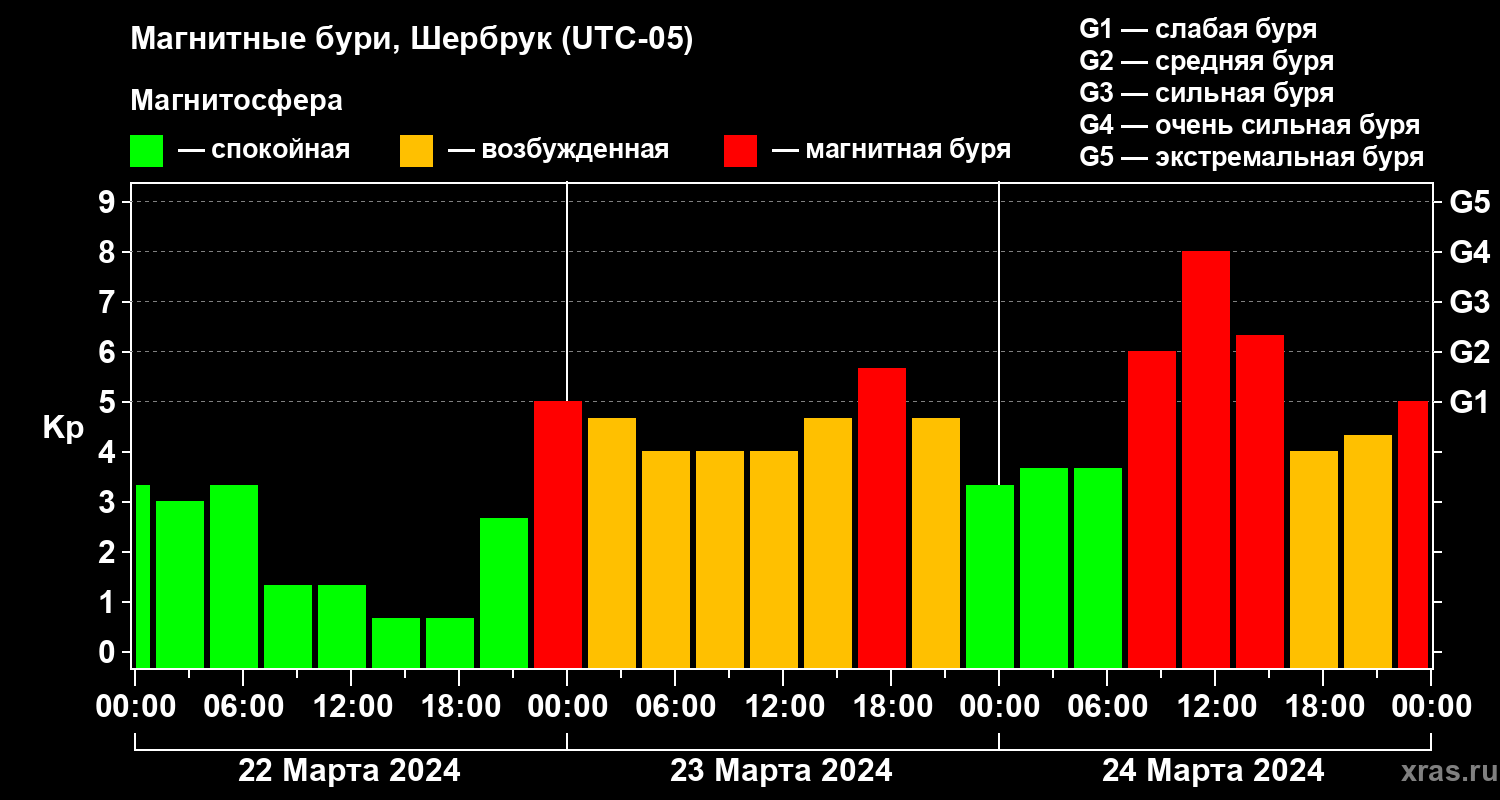Select the partial red bar at far right edge
This screenshot has width=1500, height=800.
(x=1413, y=534)
